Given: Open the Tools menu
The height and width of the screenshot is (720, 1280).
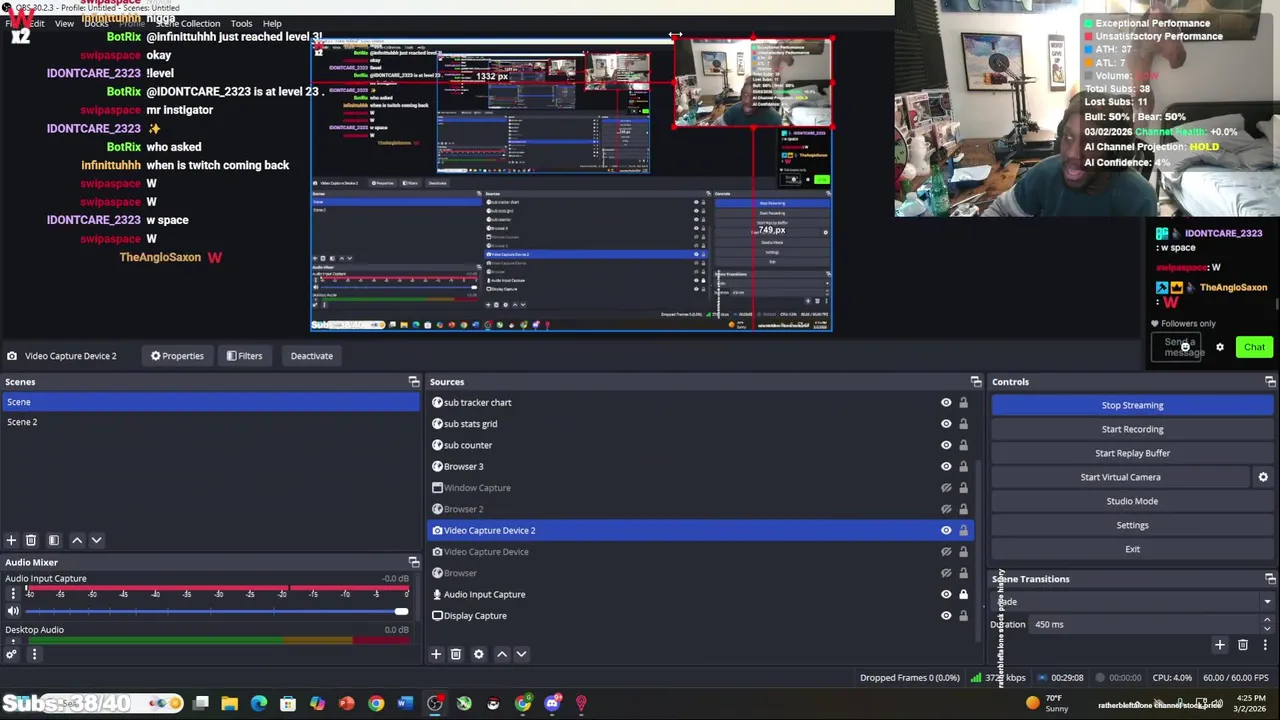Looking at the screenshot, I should (x=242, y=23).
